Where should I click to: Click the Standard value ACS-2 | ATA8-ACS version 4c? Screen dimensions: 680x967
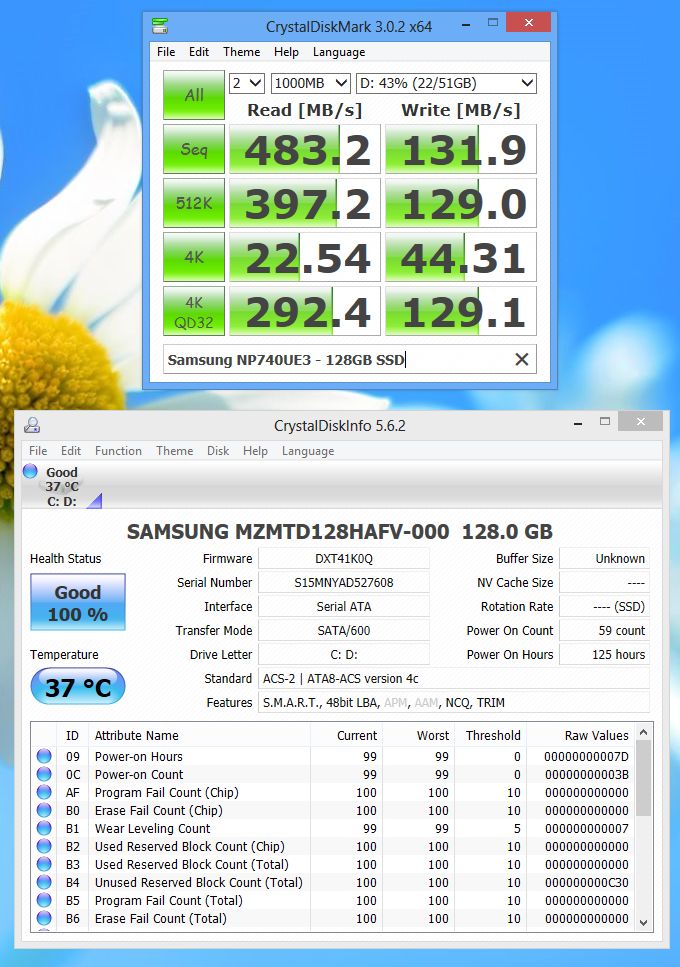[454, 678]
